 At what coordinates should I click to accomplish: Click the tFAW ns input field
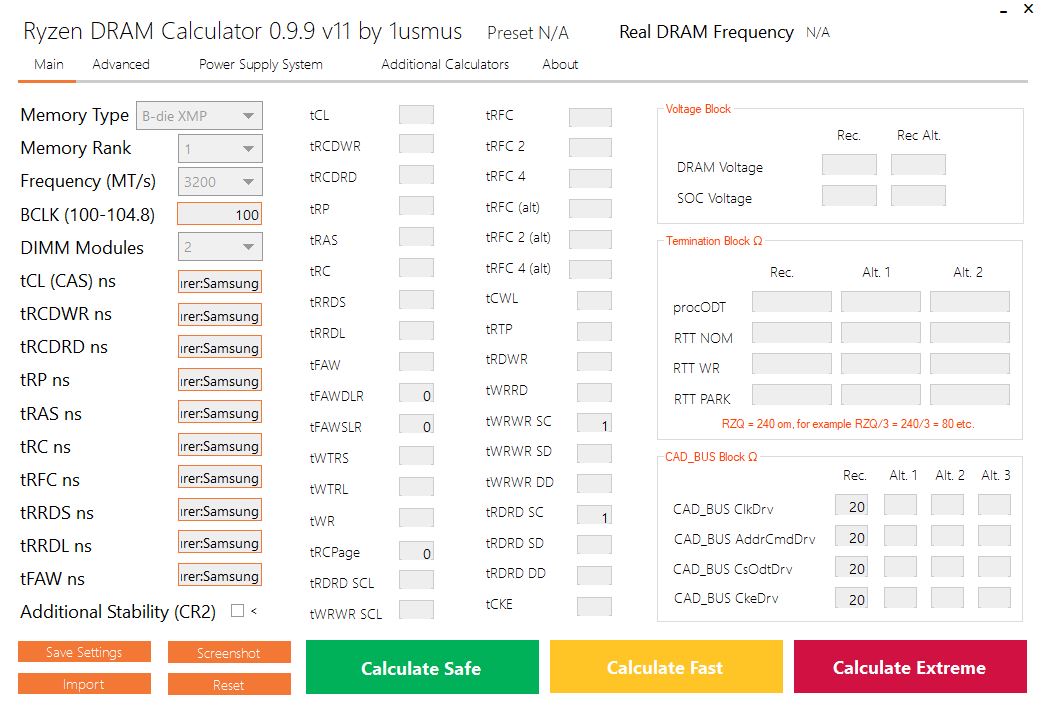point(219,575)
